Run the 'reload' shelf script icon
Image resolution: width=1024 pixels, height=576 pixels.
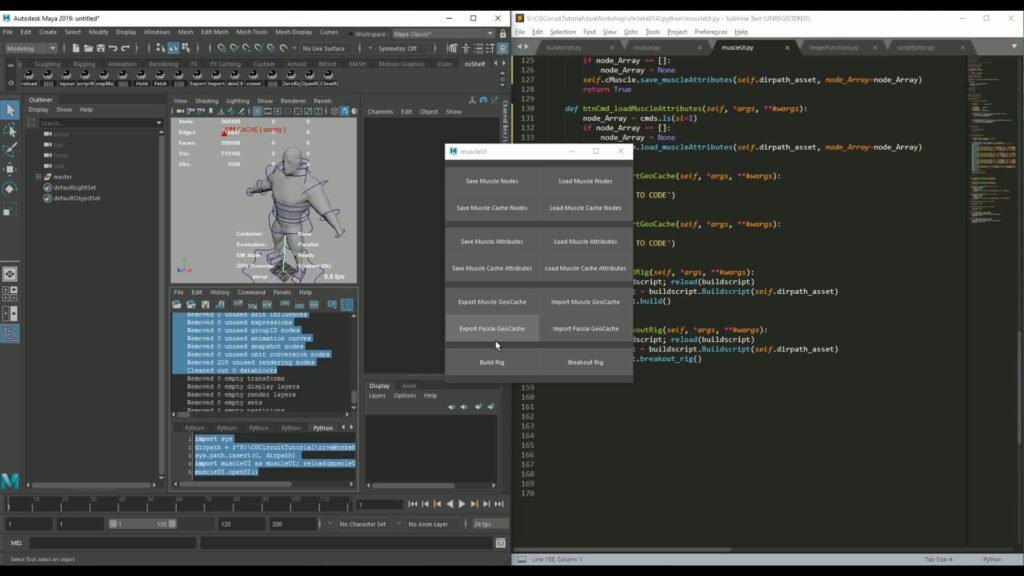(29, 78)
